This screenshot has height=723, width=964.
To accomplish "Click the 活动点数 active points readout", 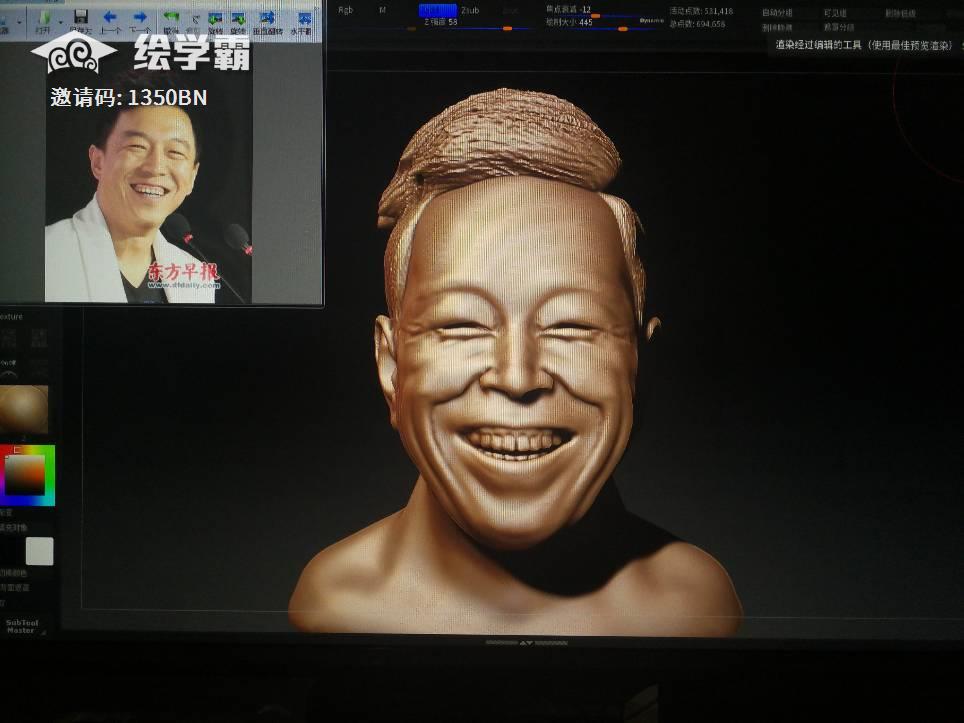I will tap(701, 11).
